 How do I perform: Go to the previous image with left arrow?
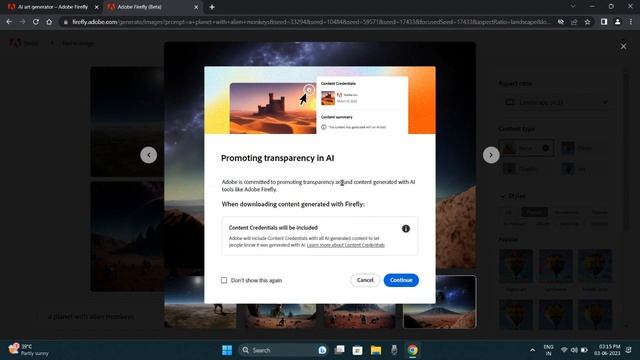(x=149, y=155)
